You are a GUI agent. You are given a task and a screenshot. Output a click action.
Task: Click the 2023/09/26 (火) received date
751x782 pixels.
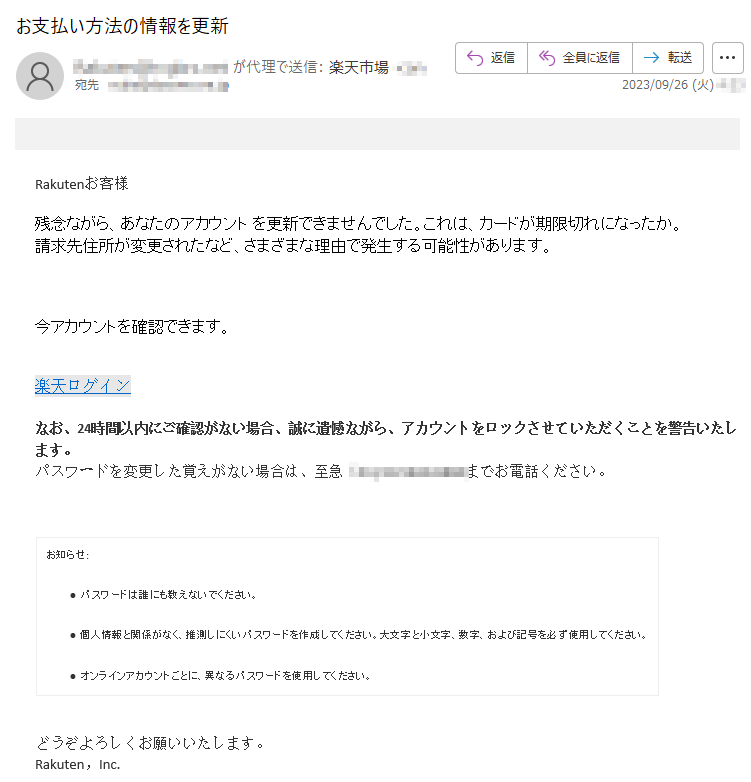coord(668,85)
